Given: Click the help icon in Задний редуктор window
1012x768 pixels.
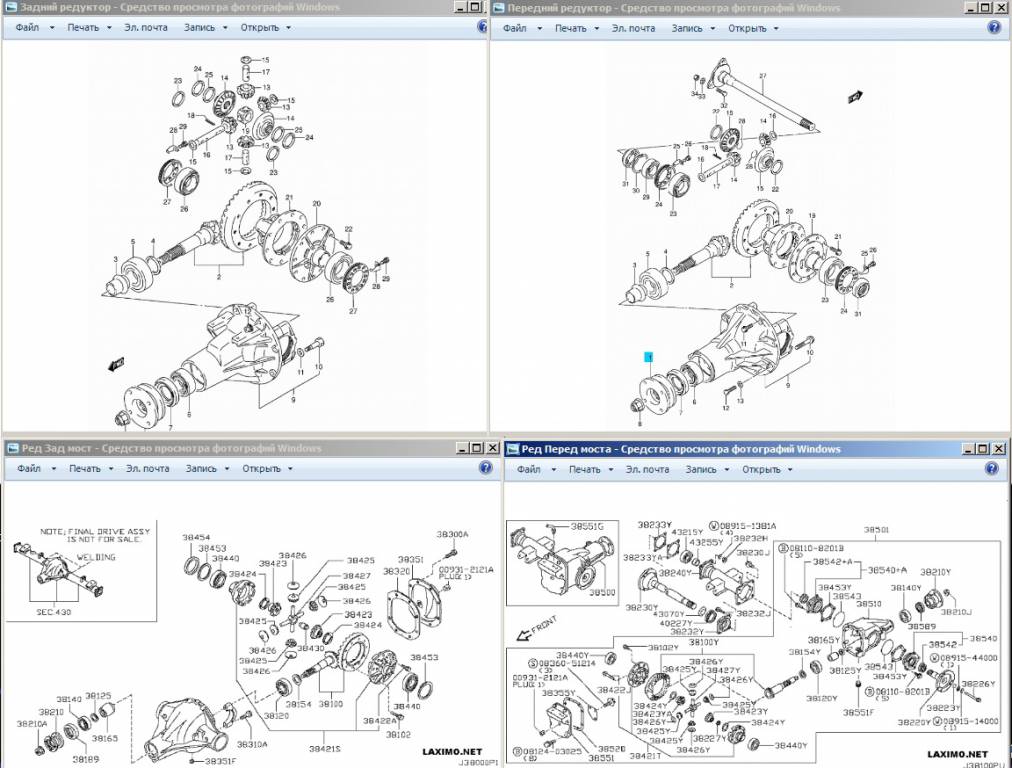Looking at the screenshot, I should coord(473,28).
